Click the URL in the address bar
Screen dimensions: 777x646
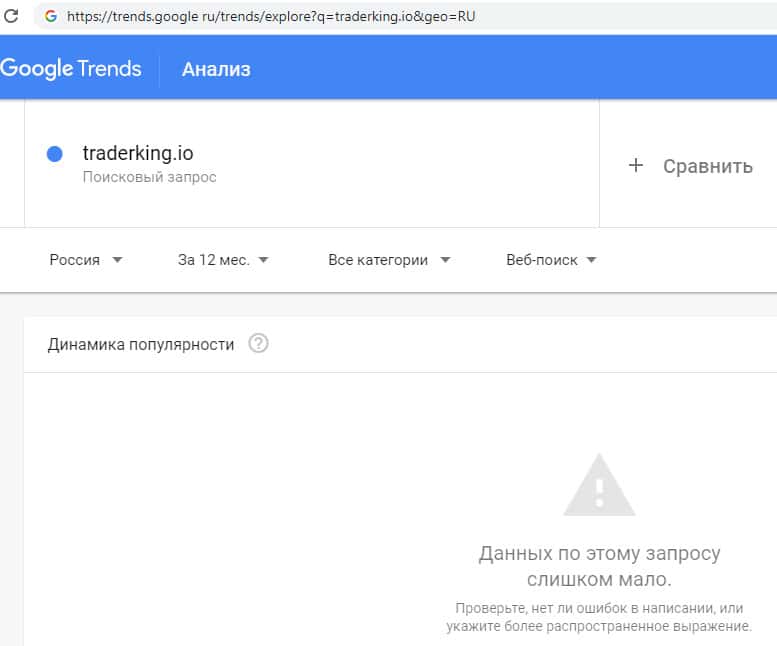coord(270,16)
